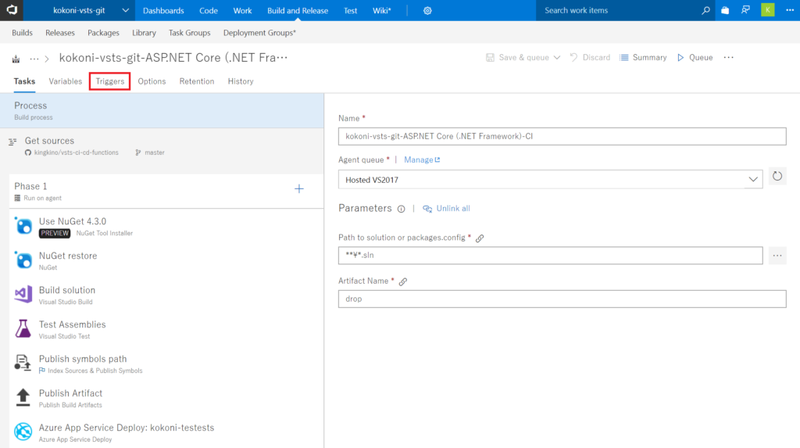Add a task to Phase 1 with plus

(x=299, y=189)
